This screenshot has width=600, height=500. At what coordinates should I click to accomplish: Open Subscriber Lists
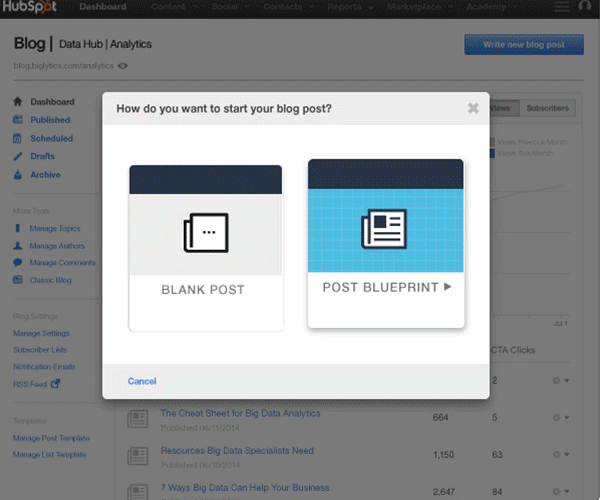coord(40,350)
